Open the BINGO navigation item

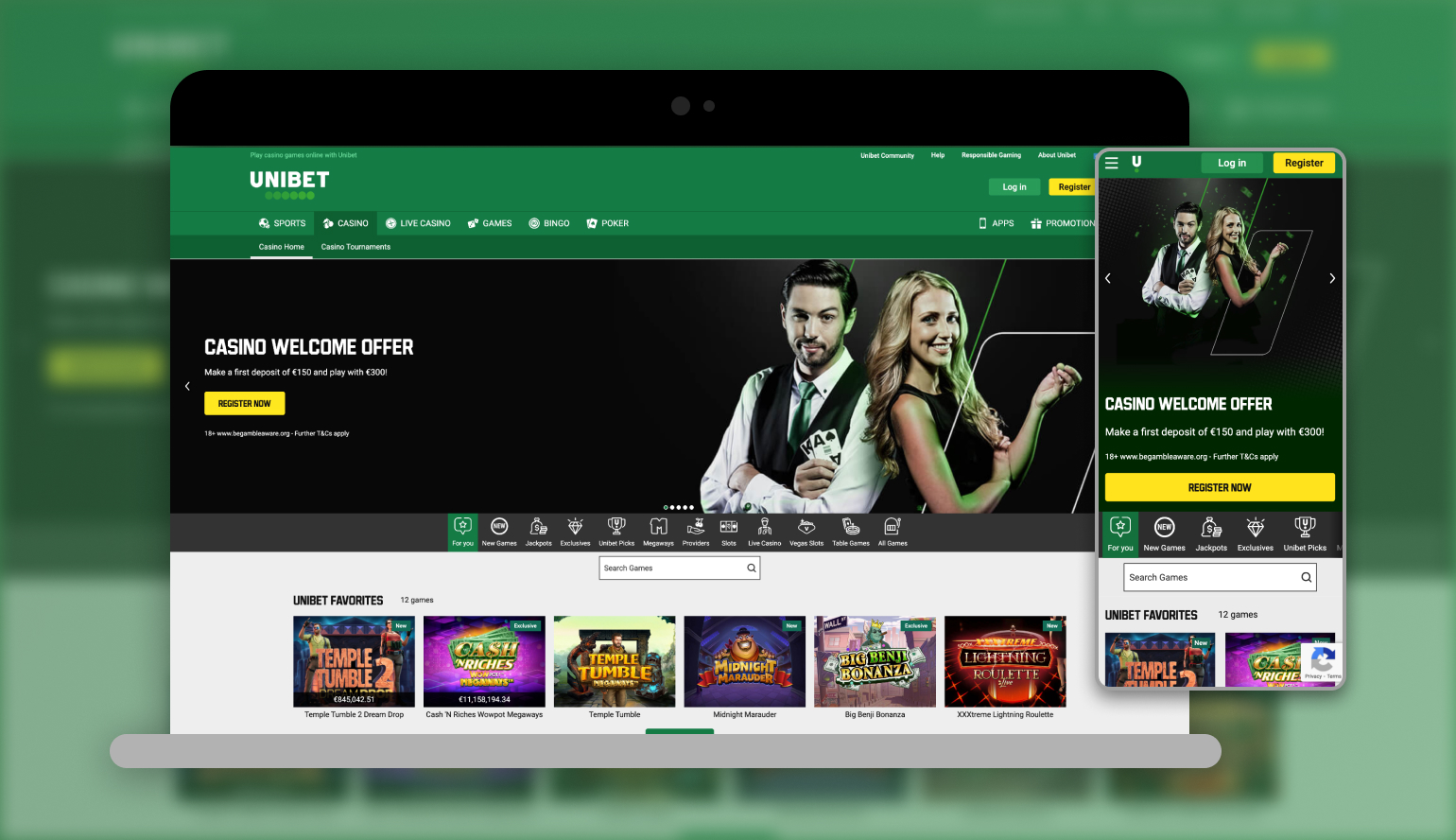click(549, 223)
